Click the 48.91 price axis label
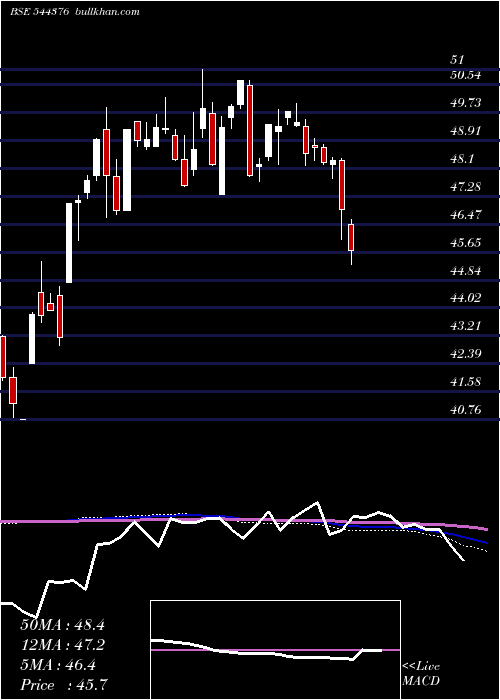 [466, 131]
